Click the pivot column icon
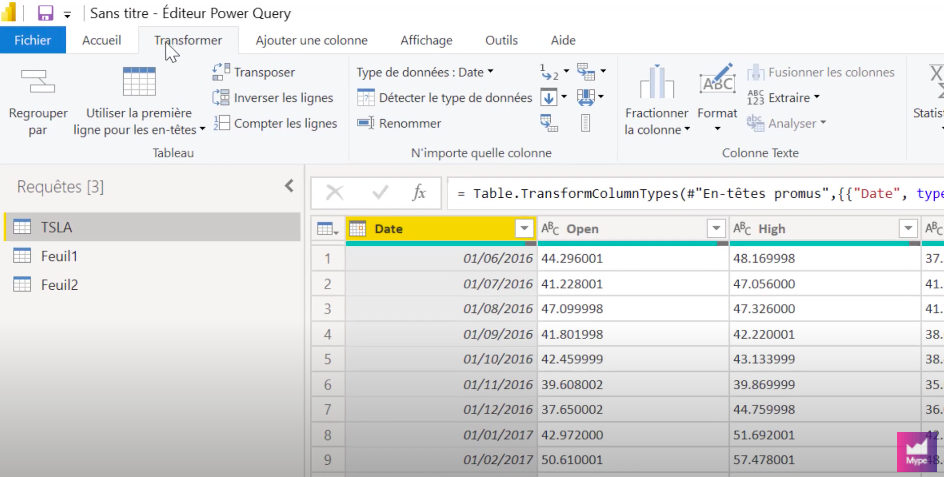This screenshot has height=477, width=944. 548,123
